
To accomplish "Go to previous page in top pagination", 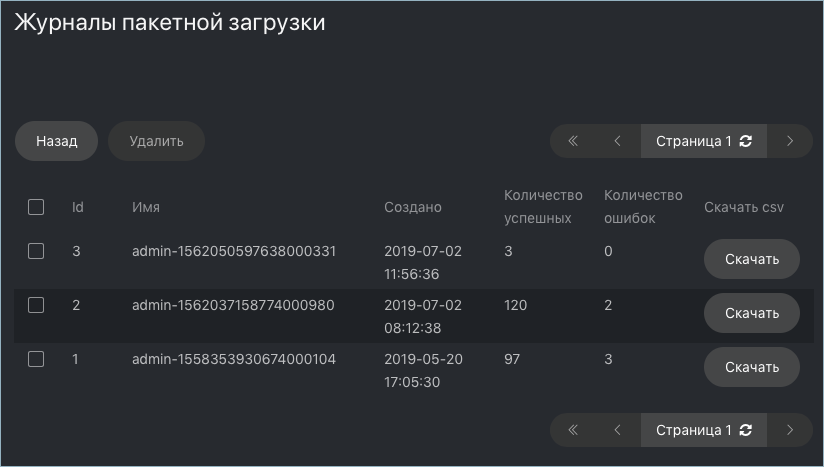I will (x=618, y=141).
